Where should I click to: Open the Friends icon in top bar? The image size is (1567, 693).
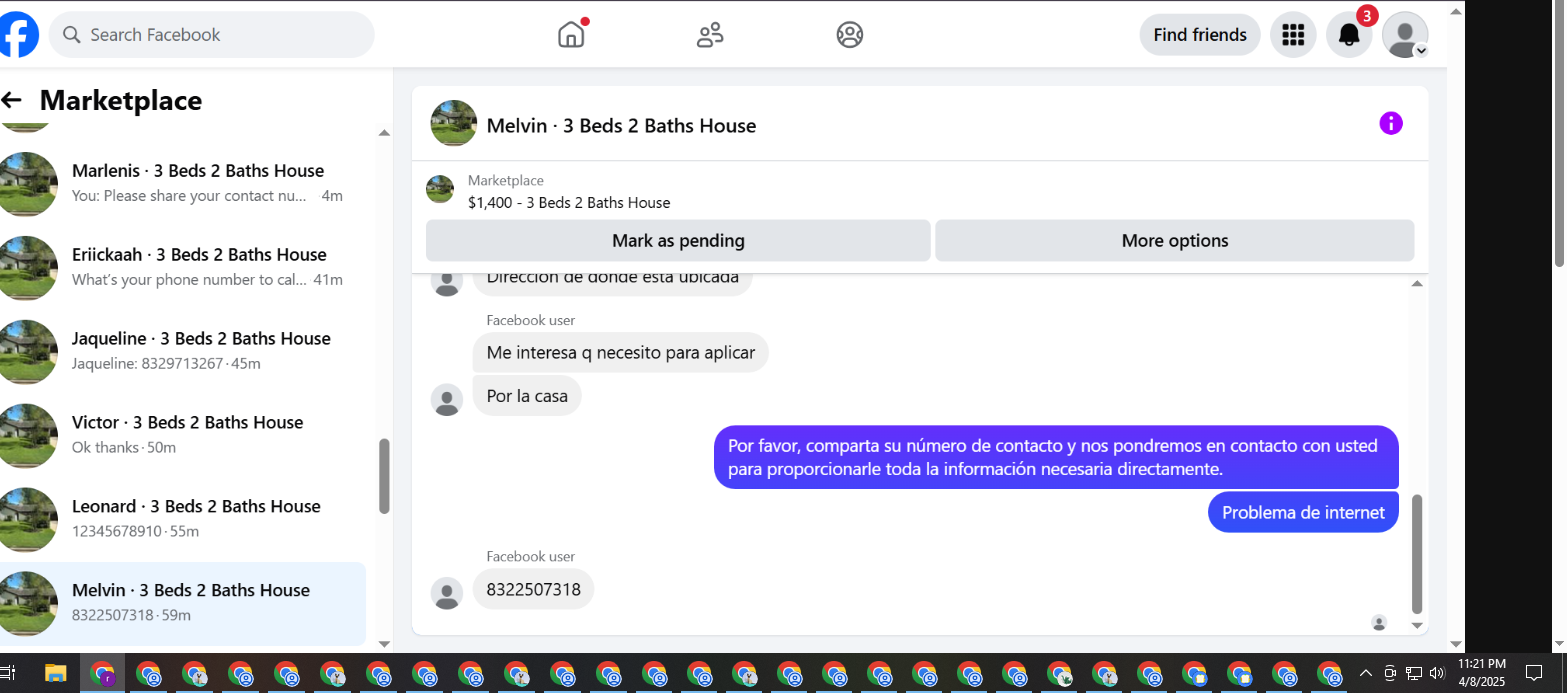[x=710, y=35]
